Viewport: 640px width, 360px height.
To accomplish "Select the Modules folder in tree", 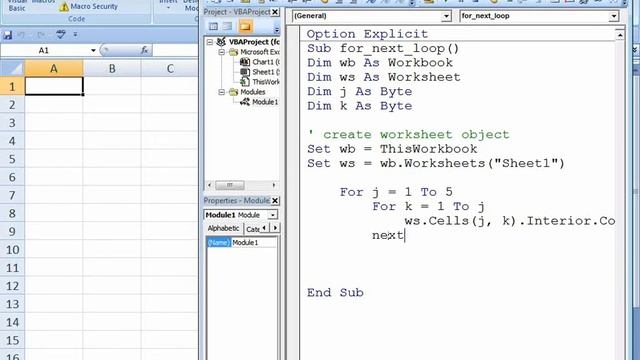I will click(253, 92).
